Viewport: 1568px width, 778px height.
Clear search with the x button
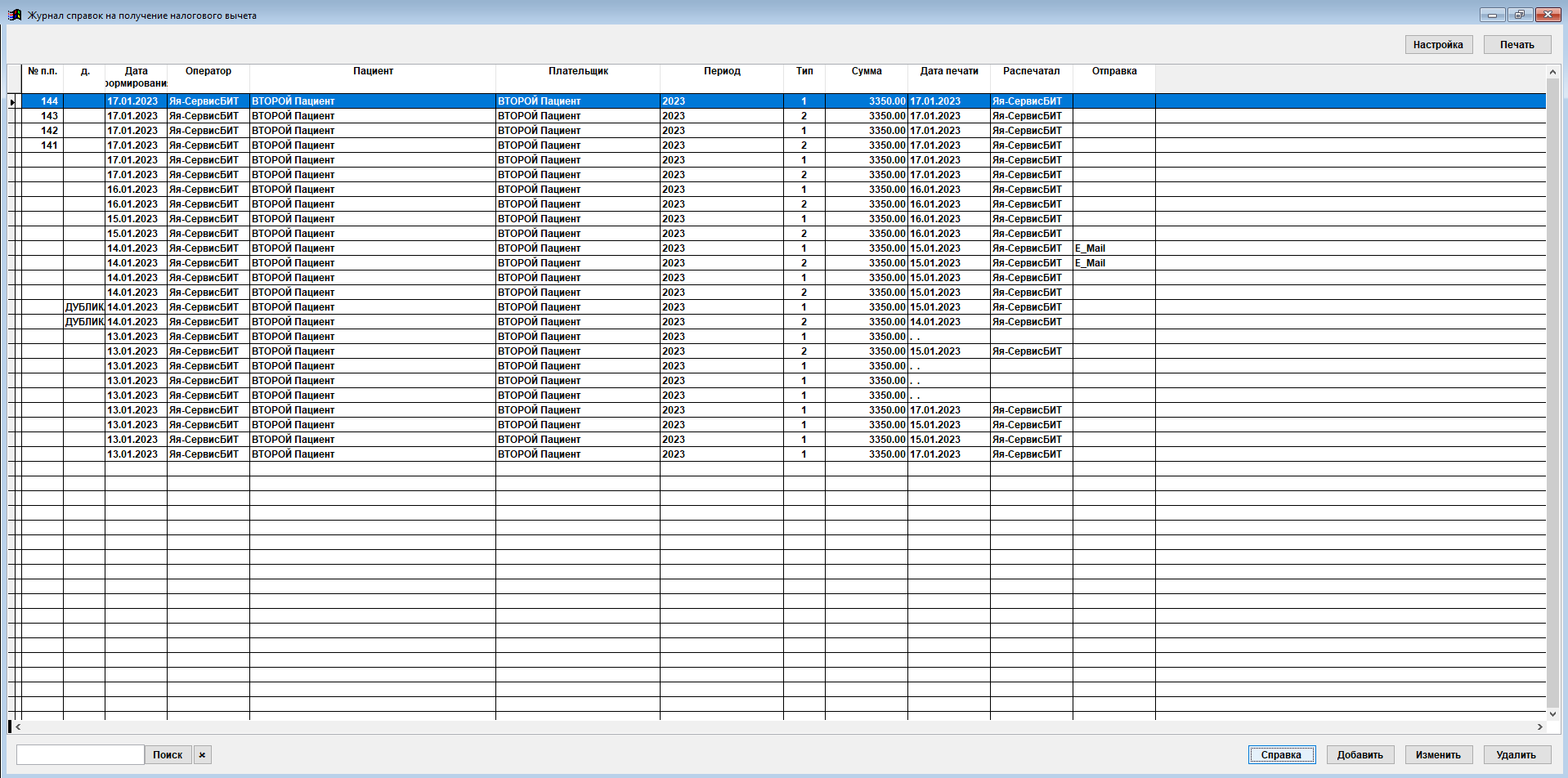pos(202,755)
